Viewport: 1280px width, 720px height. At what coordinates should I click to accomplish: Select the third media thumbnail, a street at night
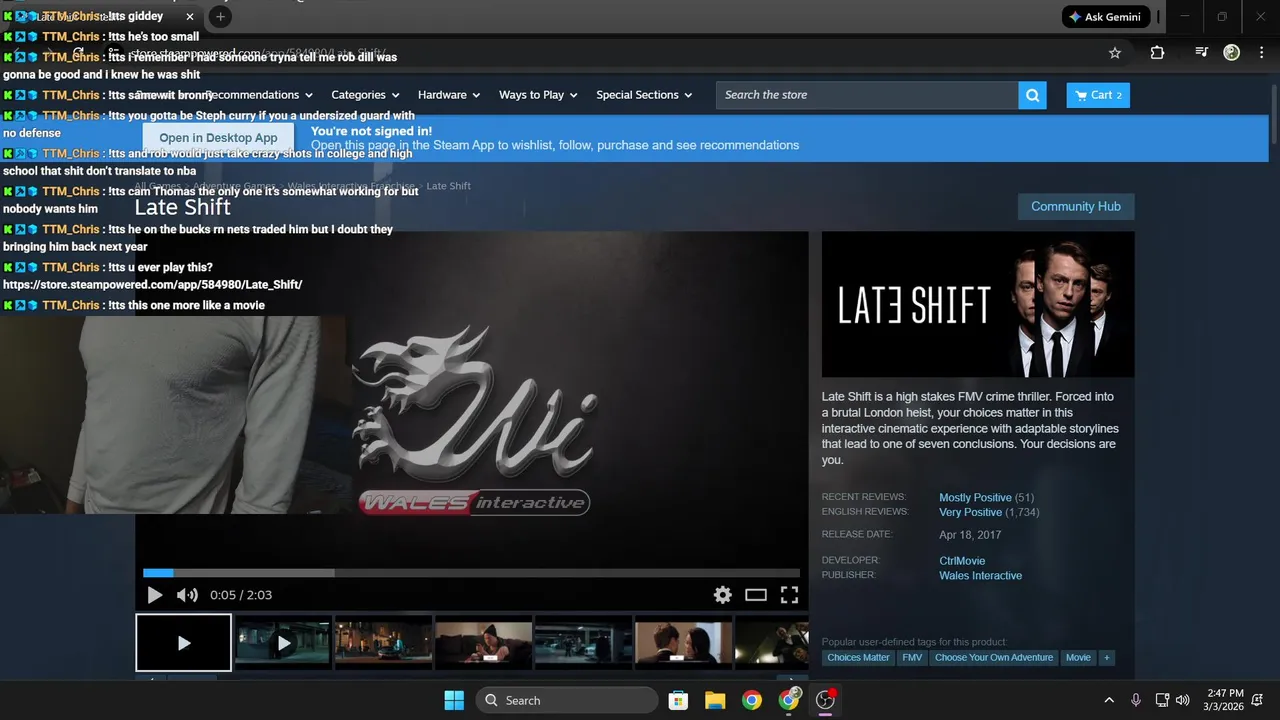tap(383, 643)
